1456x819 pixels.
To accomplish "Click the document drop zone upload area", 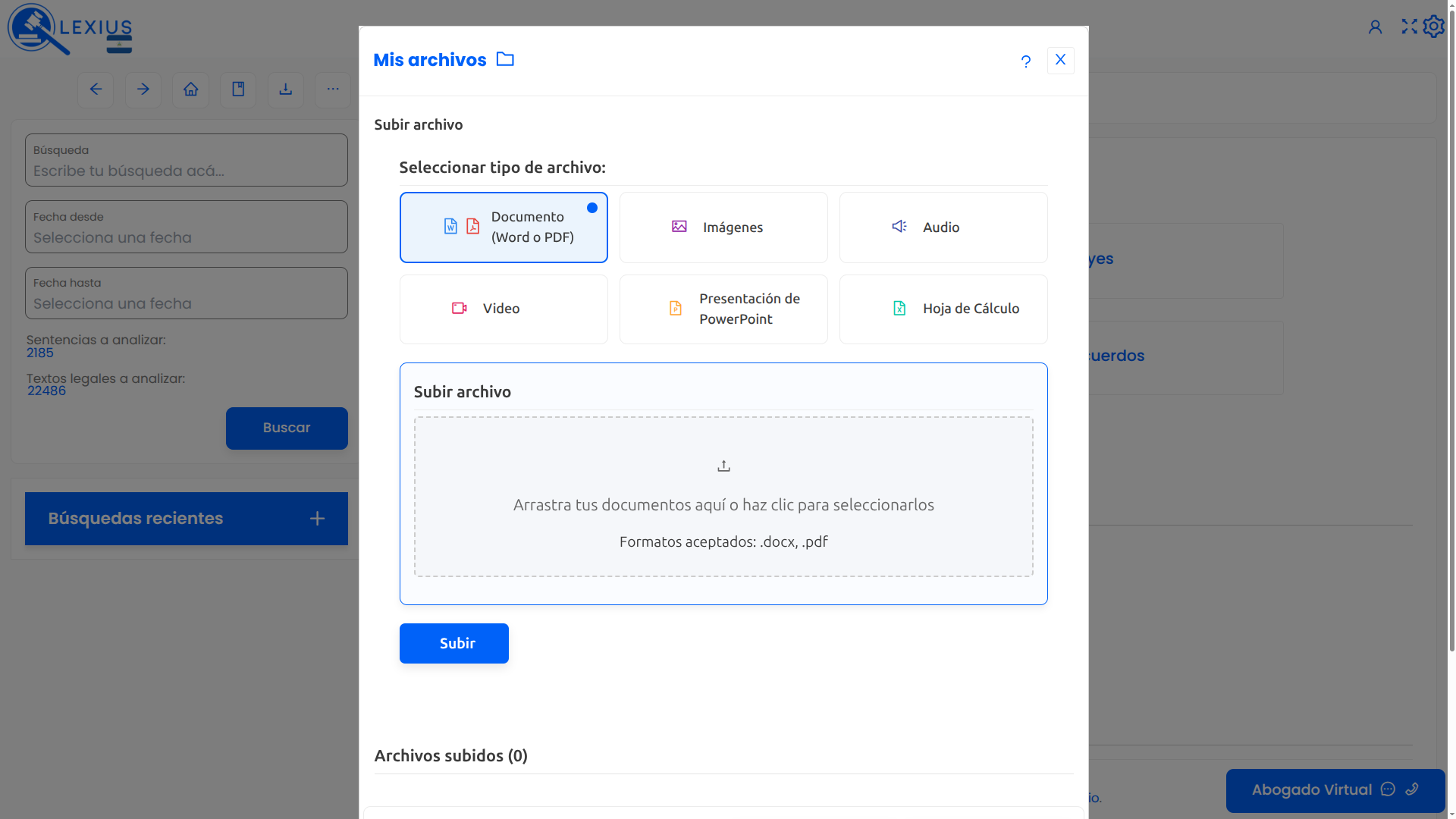I will click(x=723, y=497).
